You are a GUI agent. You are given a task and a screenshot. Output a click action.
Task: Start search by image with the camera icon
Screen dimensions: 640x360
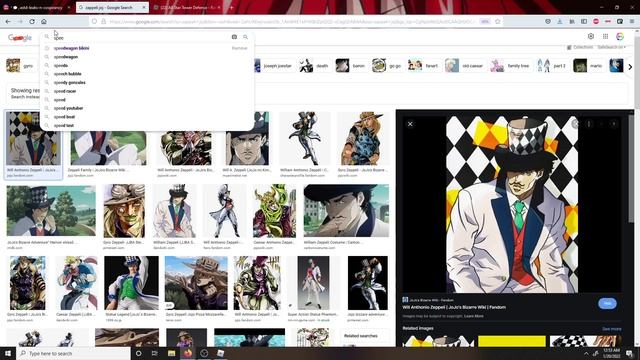pos(234,37)
